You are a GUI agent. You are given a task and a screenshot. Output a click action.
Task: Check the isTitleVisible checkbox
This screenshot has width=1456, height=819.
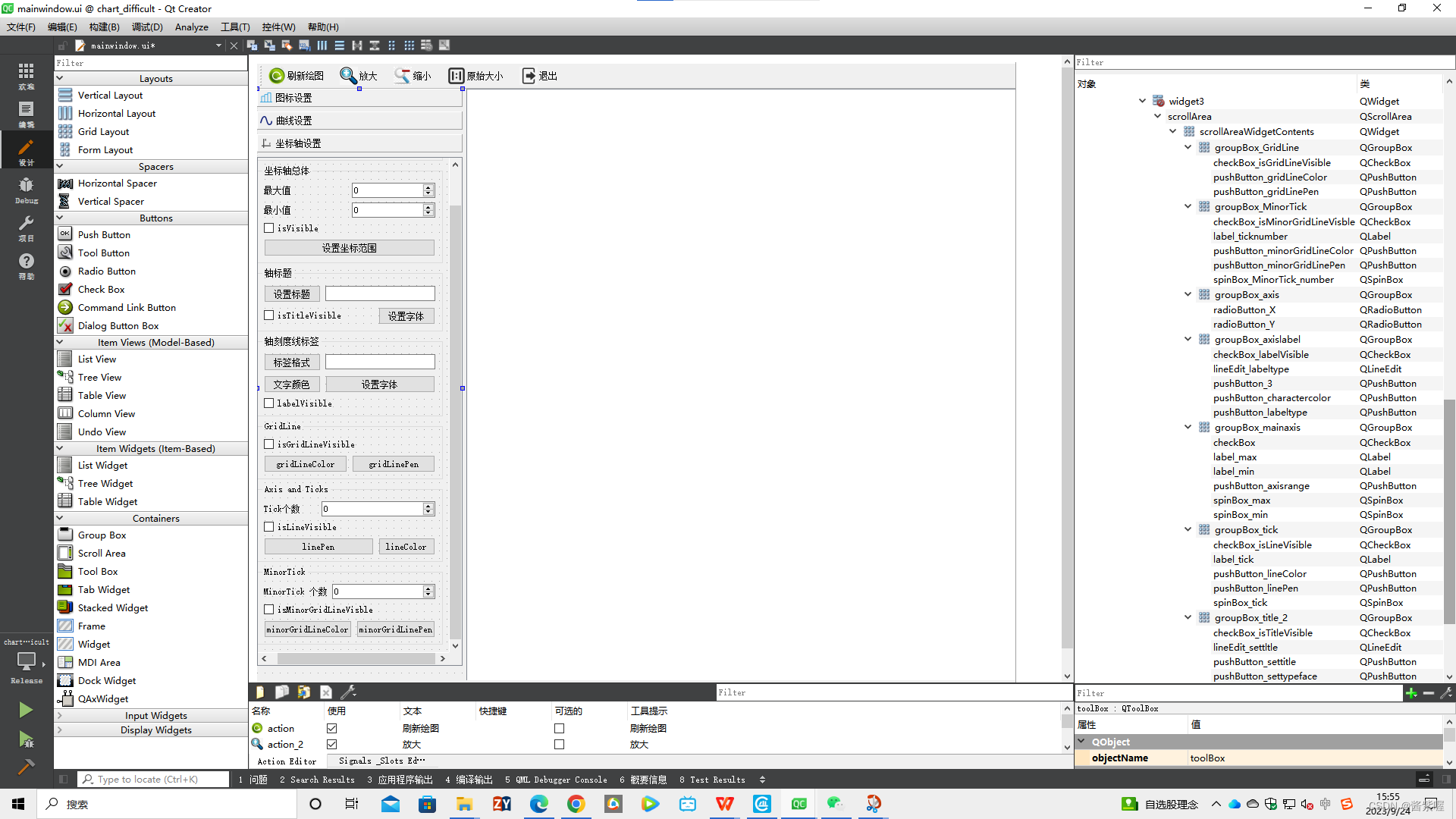click(269, 315)
